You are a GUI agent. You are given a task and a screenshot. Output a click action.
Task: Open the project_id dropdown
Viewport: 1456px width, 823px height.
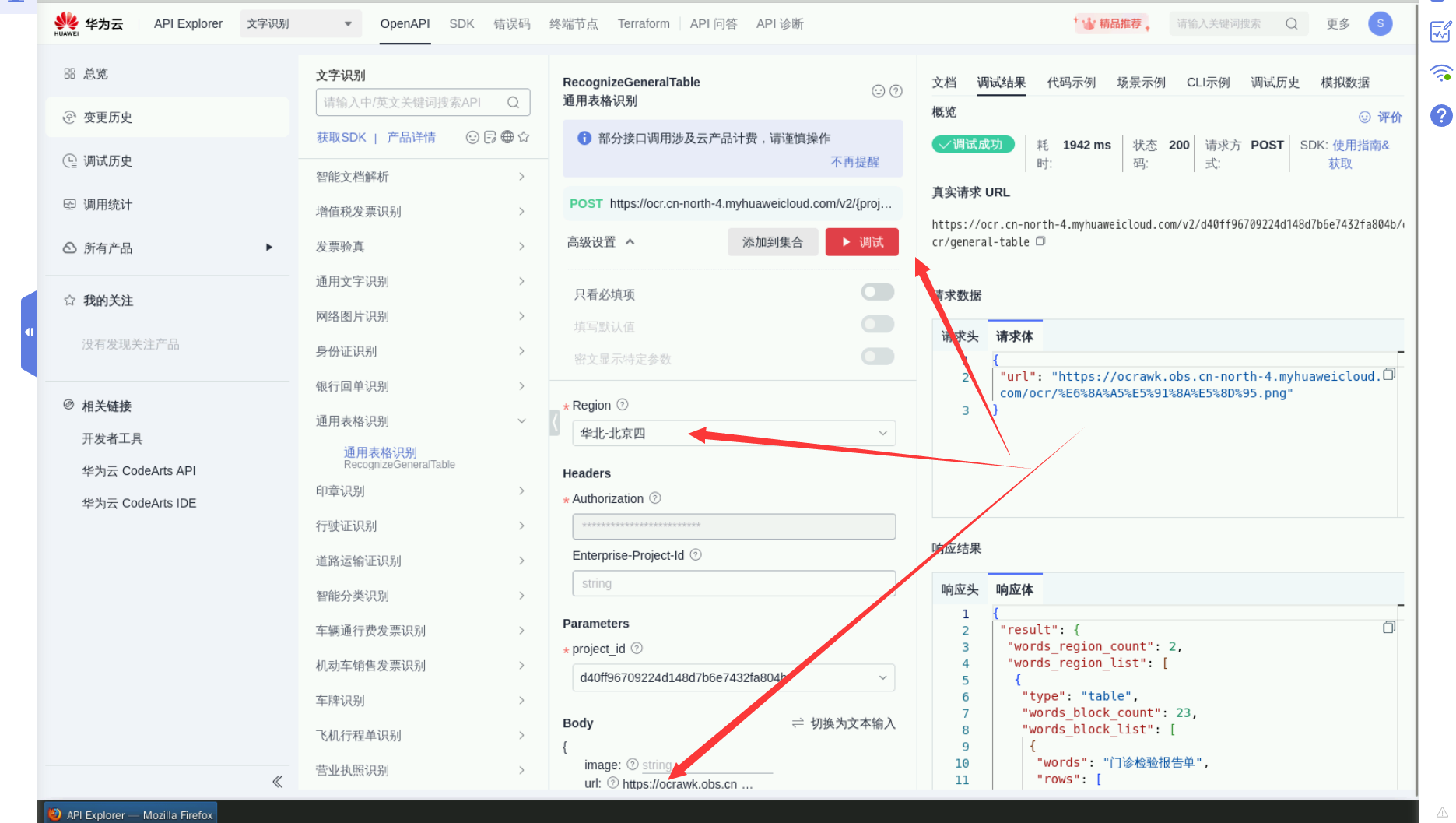click(733, 677)
